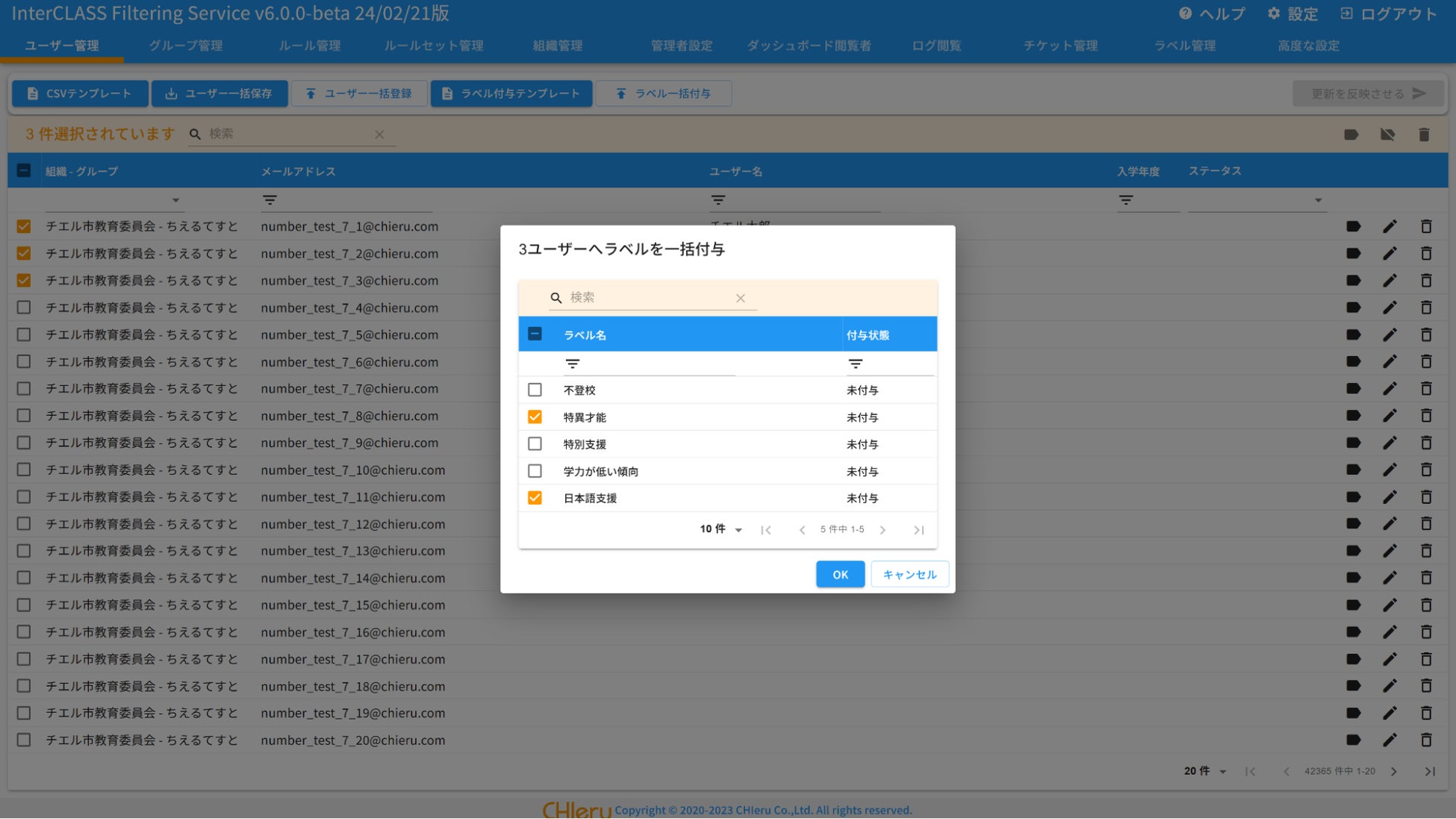This screenshot has width=1456, height=819.
Task: Click filter icon under ラベル名 column
Action: [572, 364]
